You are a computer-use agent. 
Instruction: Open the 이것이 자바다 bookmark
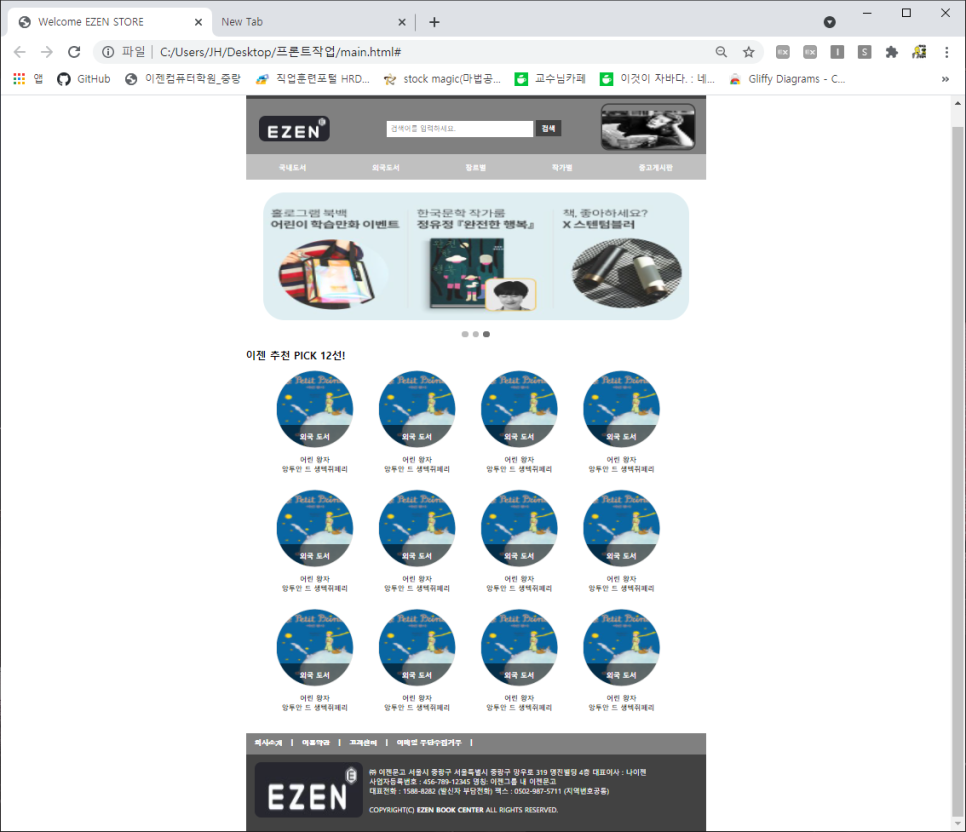tap(657, 79)
